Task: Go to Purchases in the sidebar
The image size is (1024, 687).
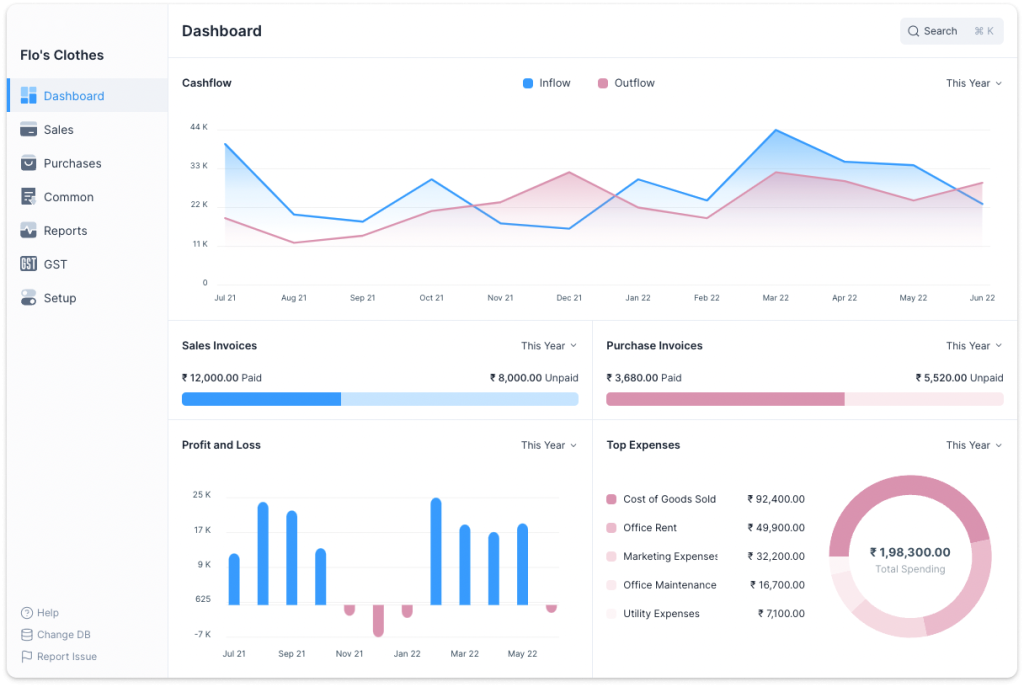Action: point(72,163)
